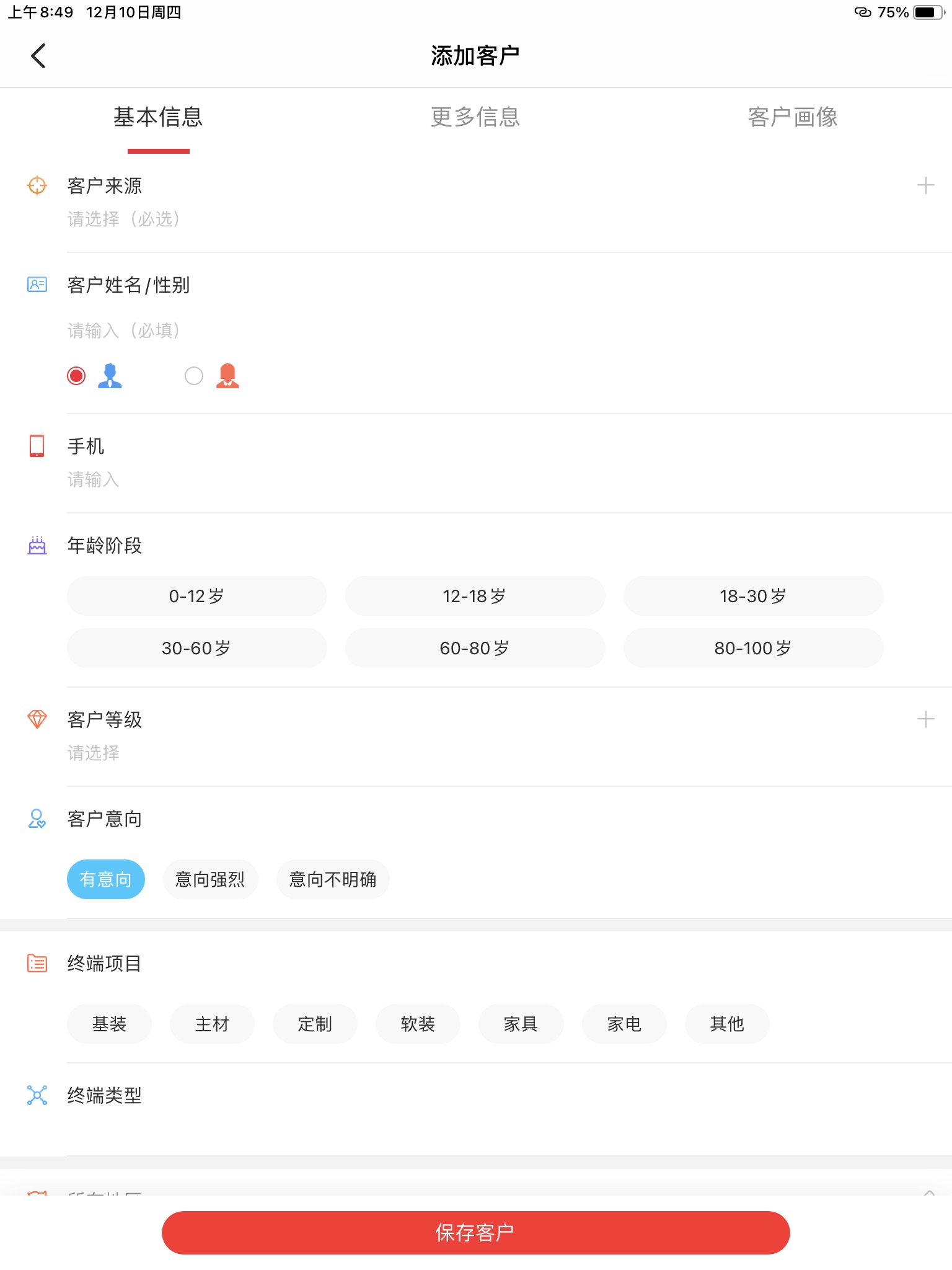
Task: Click the customer source target icon
Action: coord(37,185)
